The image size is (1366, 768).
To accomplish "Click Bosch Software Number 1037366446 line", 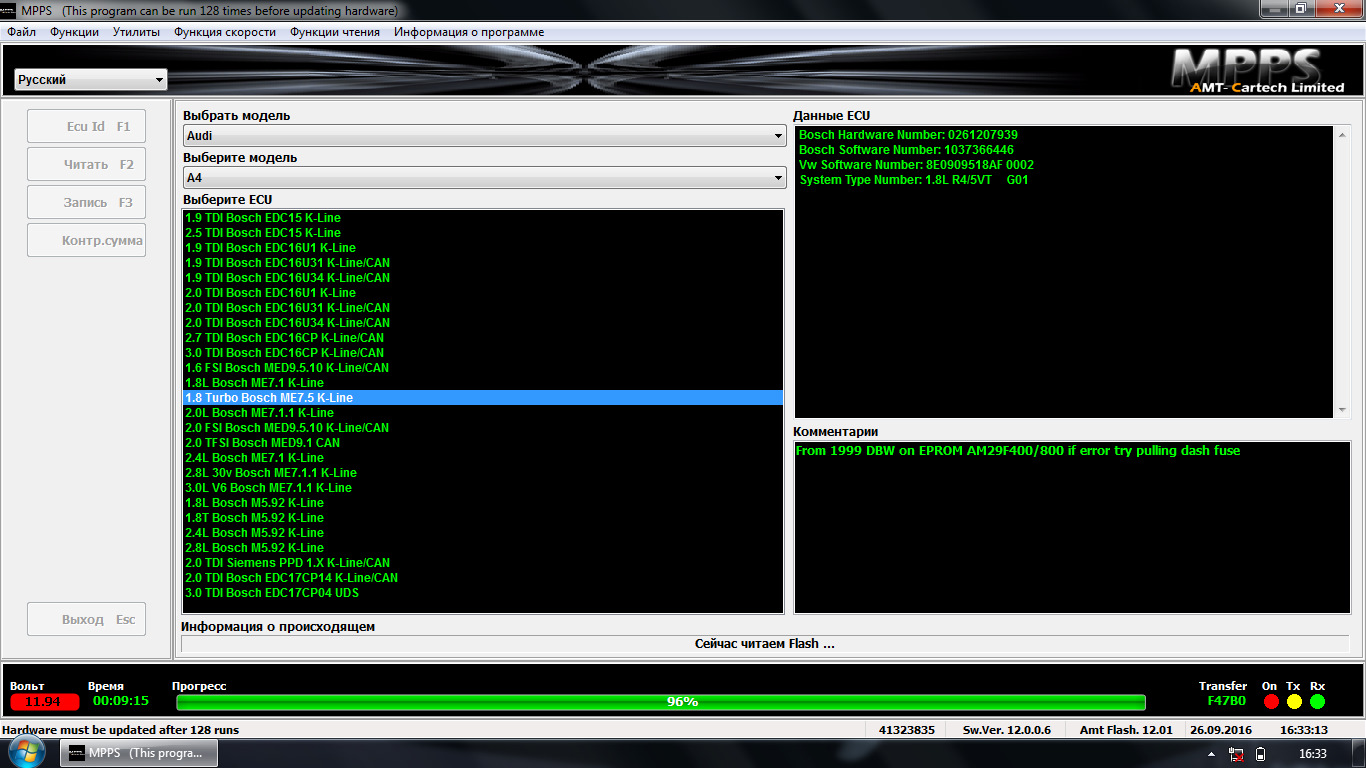I will 906,150.
